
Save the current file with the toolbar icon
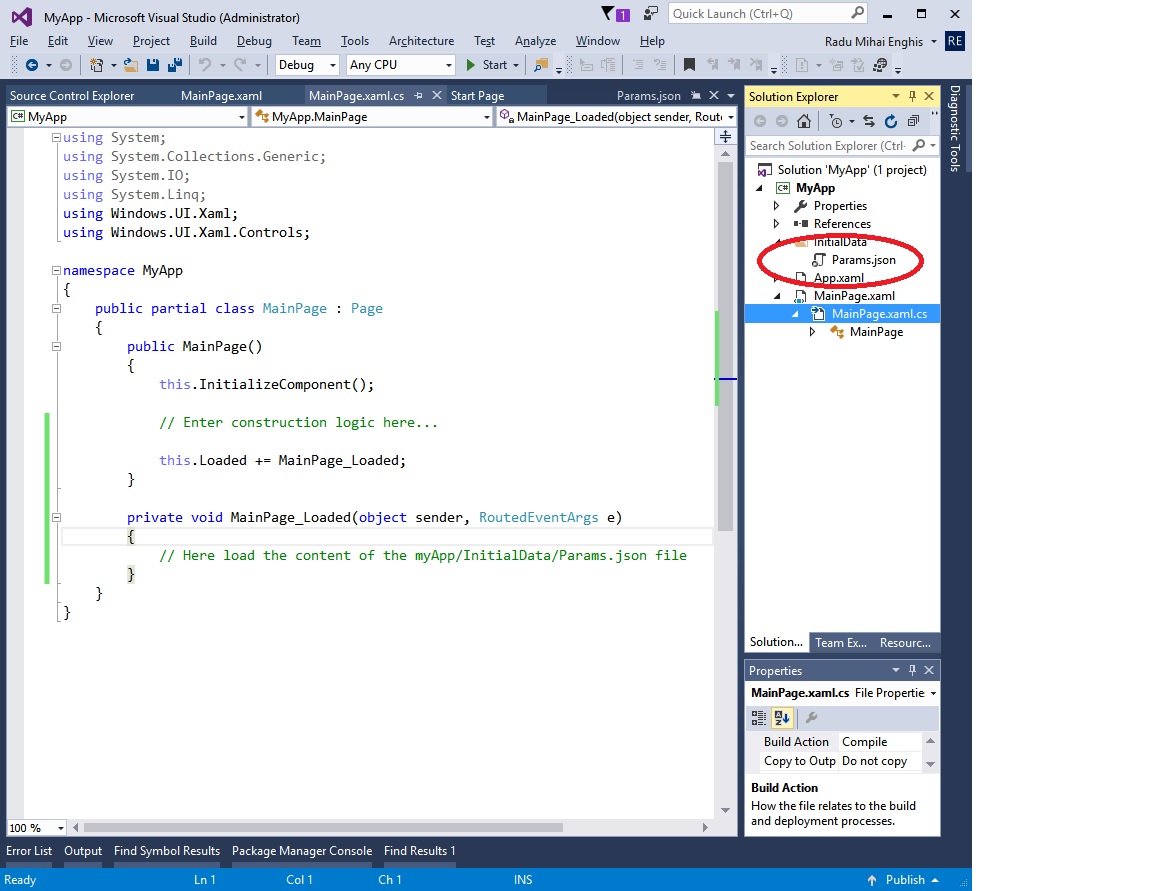pos(153,65)
